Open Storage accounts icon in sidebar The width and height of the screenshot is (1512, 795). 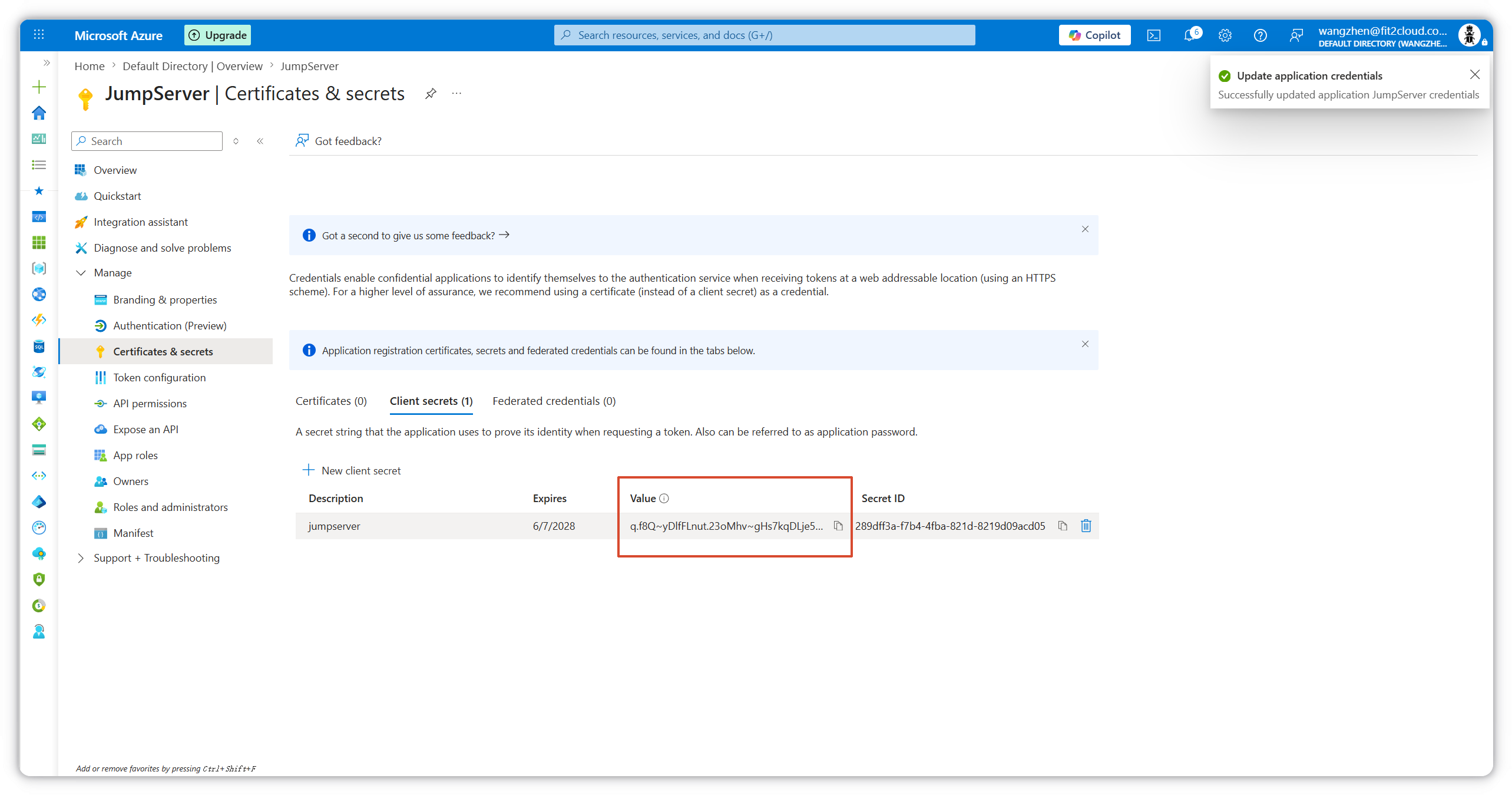coord(39,450)
